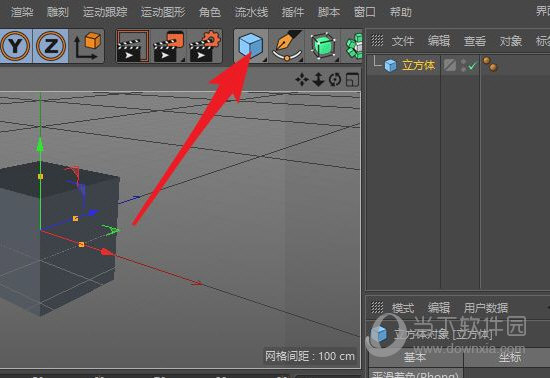Click the viewport rotate camera icon

click(x=335, y=80)
